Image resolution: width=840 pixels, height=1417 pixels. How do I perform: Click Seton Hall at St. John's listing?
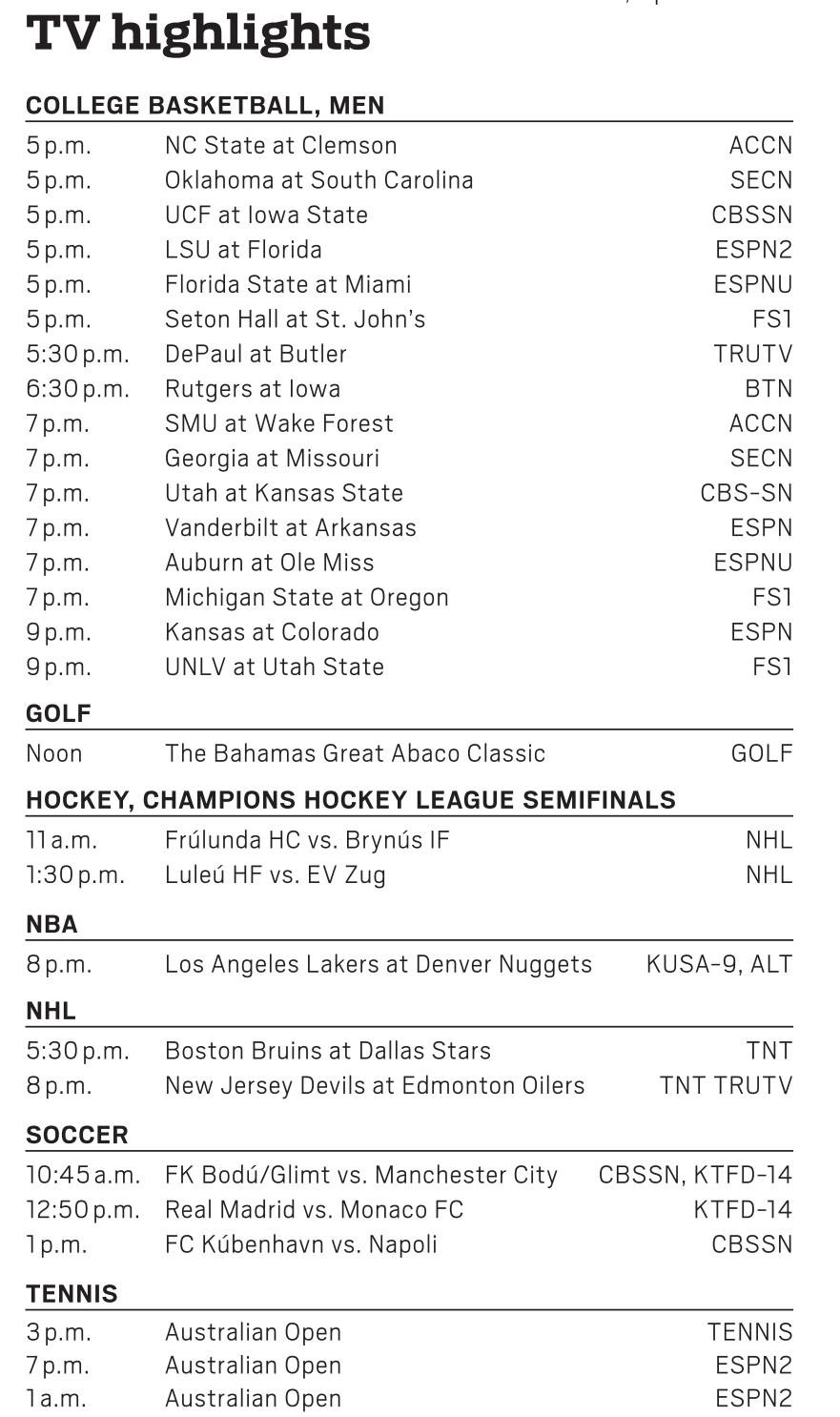click(x=295, y=319)
